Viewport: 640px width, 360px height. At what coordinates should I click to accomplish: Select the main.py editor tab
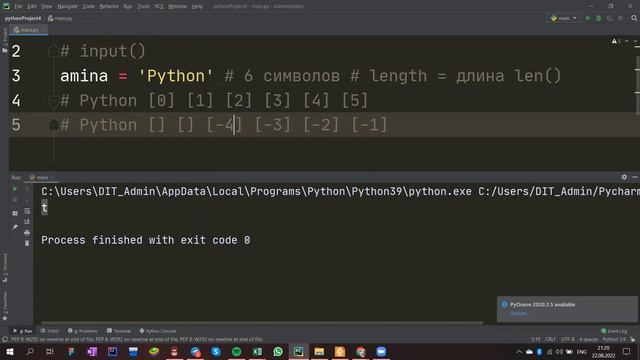(x=29, y=30)
